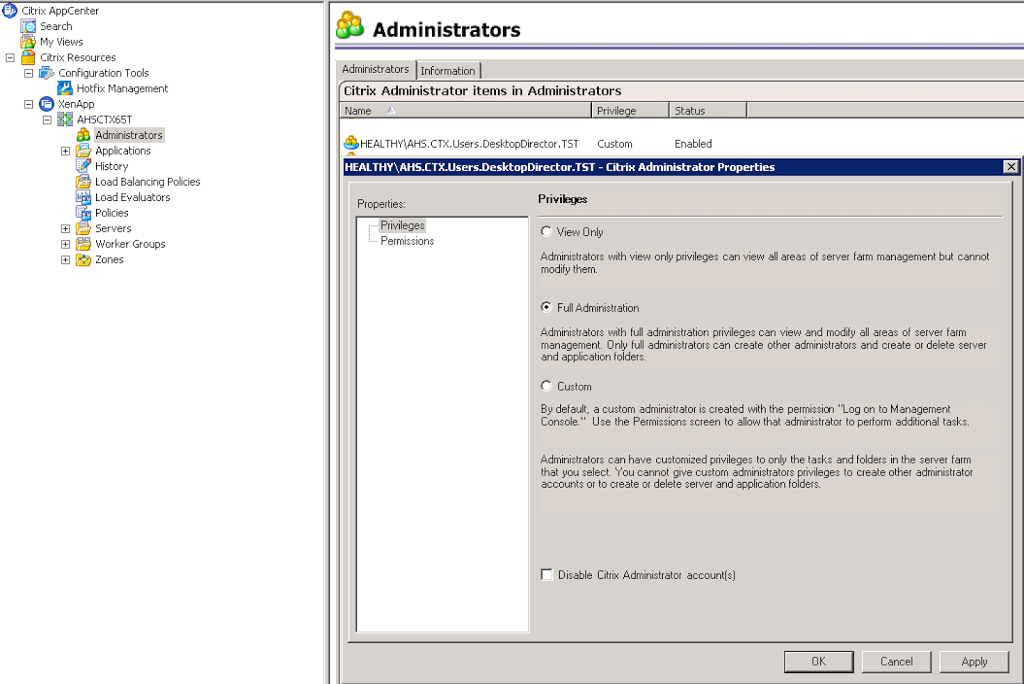Select the View Only radio button
This screenshot has width=1024, height=684.
[x=546, y=232]
